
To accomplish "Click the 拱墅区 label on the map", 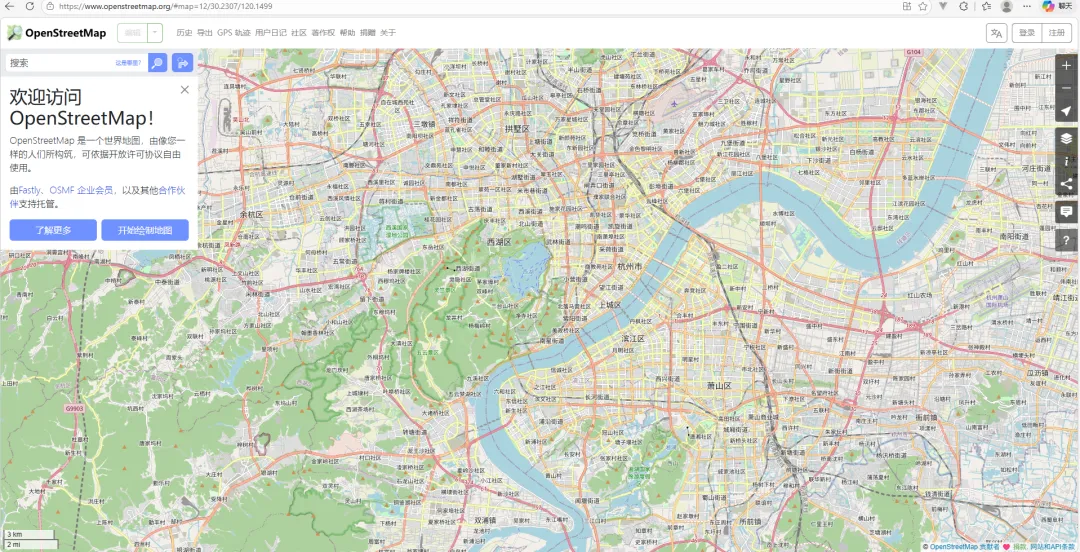I will (517, 129).
